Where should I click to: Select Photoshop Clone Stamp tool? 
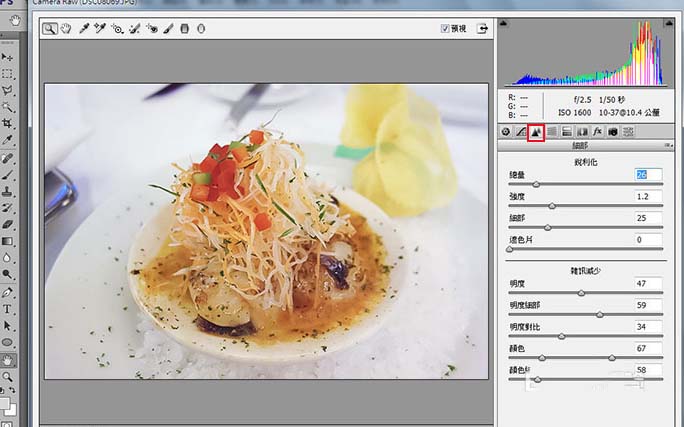tap(7, 191)
